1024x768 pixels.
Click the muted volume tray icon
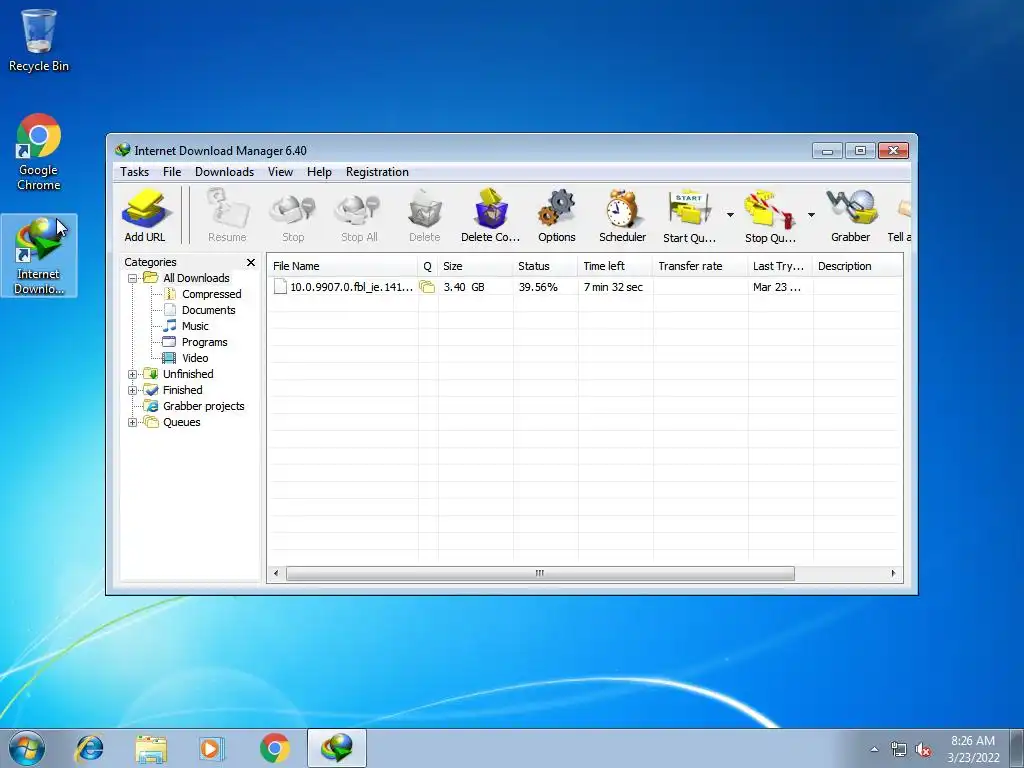click(923, 750)
